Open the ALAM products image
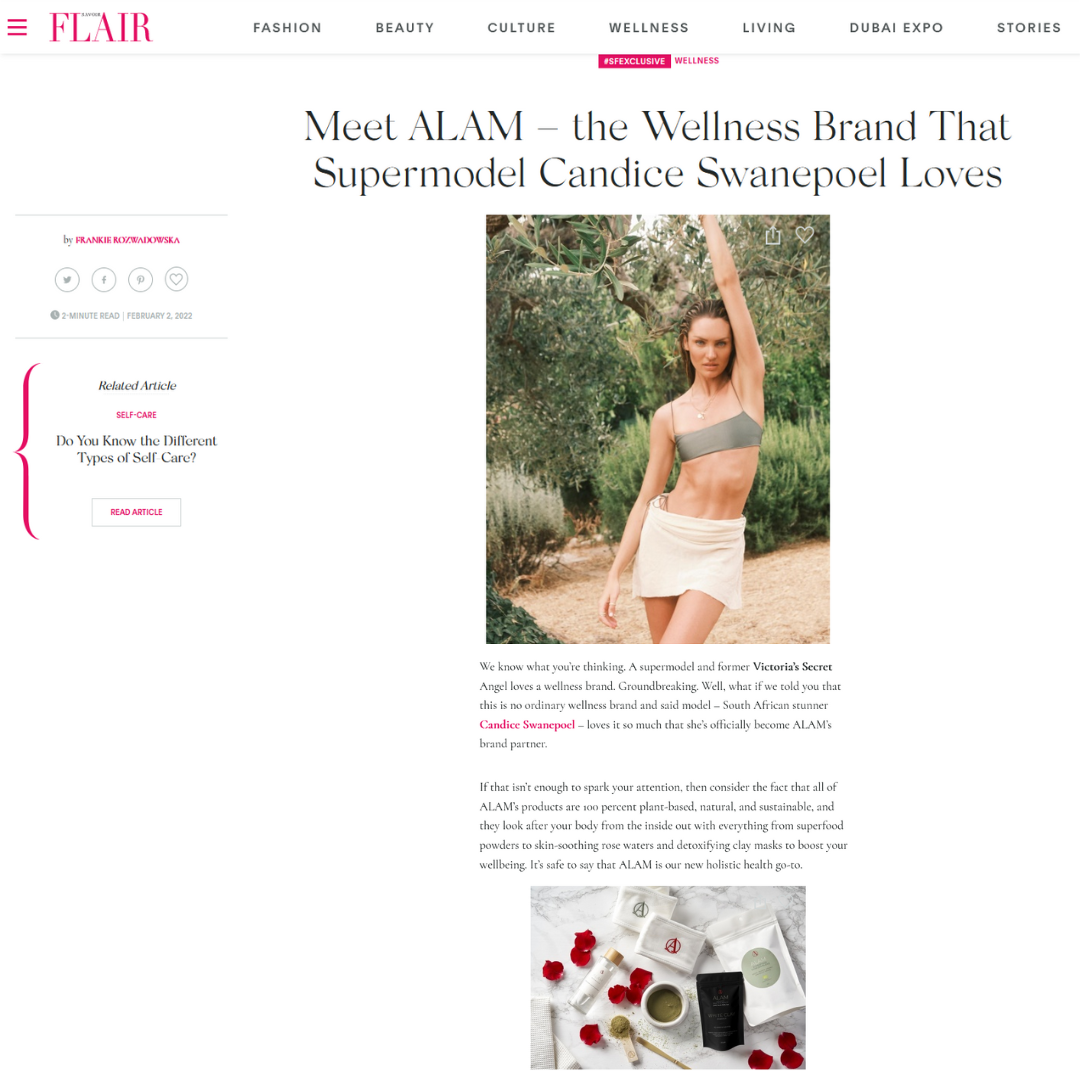Screen dimensions: 1080x1080 coord(667,977)
